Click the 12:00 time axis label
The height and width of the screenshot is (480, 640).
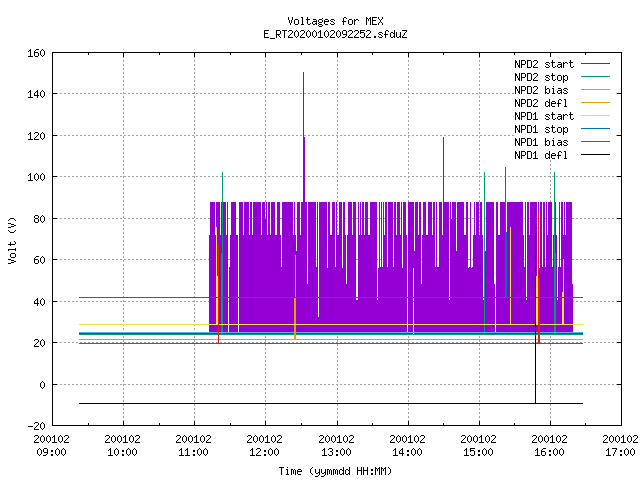coord(264,452)
